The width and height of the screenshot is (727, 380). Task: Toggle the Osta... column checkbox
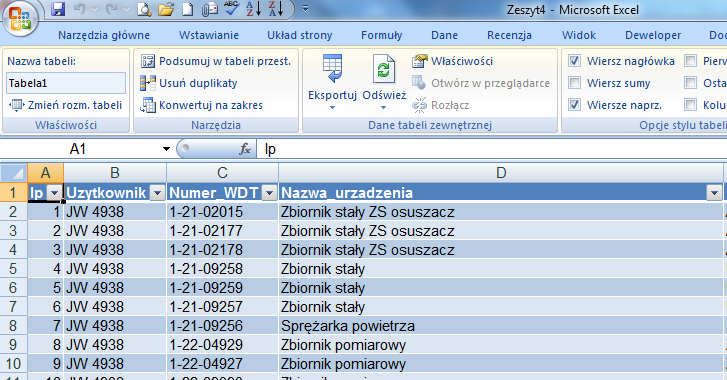(691, 83)
